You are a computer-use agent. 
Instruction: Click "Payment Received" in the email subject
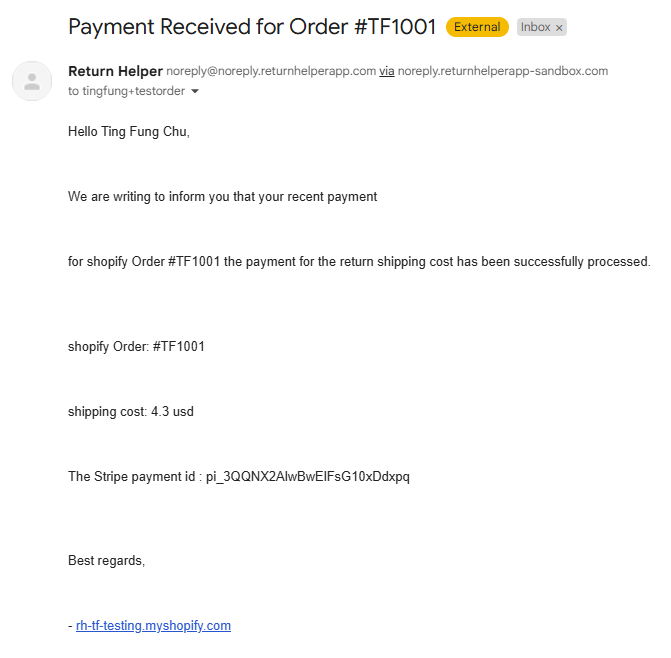coord(149,27)
